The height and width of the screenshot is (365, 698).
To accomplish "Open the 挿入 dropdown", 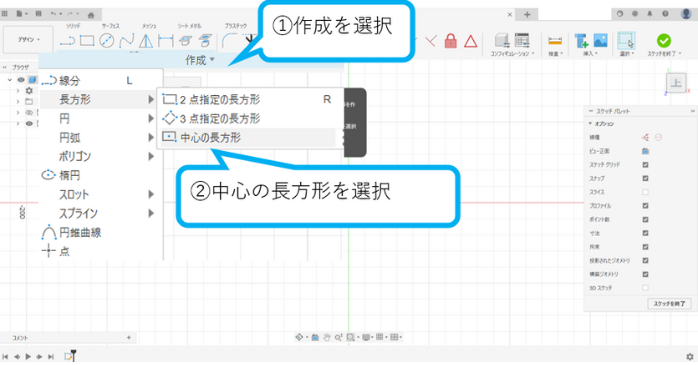I will coord(591,53).
